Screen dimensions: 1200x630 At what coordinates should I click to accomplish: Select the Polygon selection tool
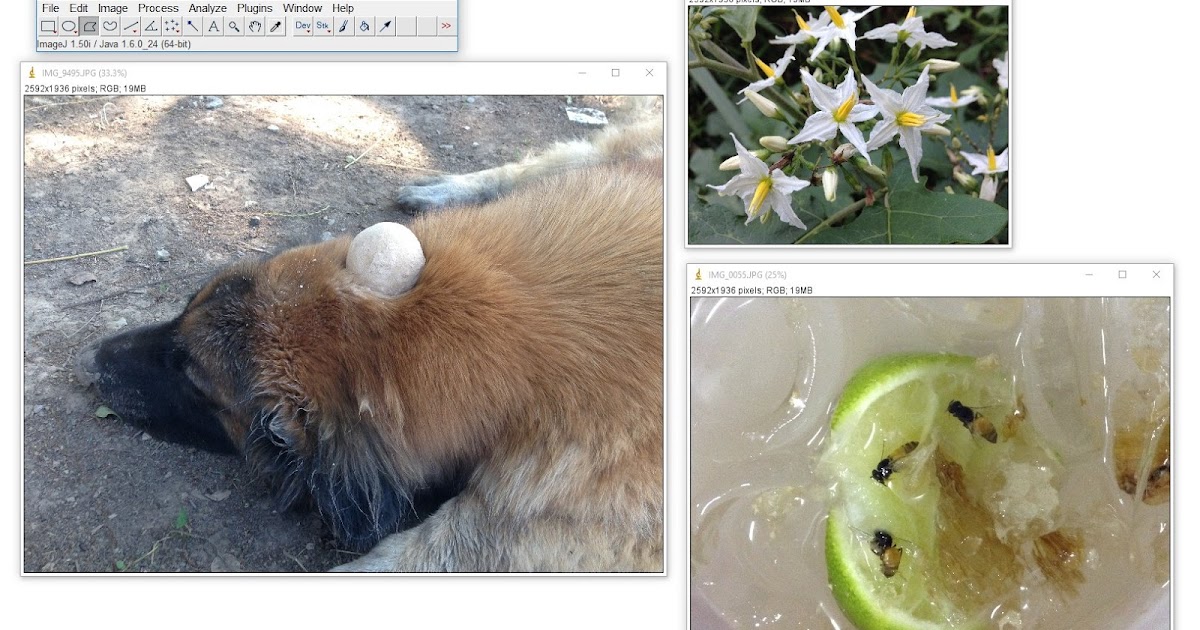click(89, 27)
